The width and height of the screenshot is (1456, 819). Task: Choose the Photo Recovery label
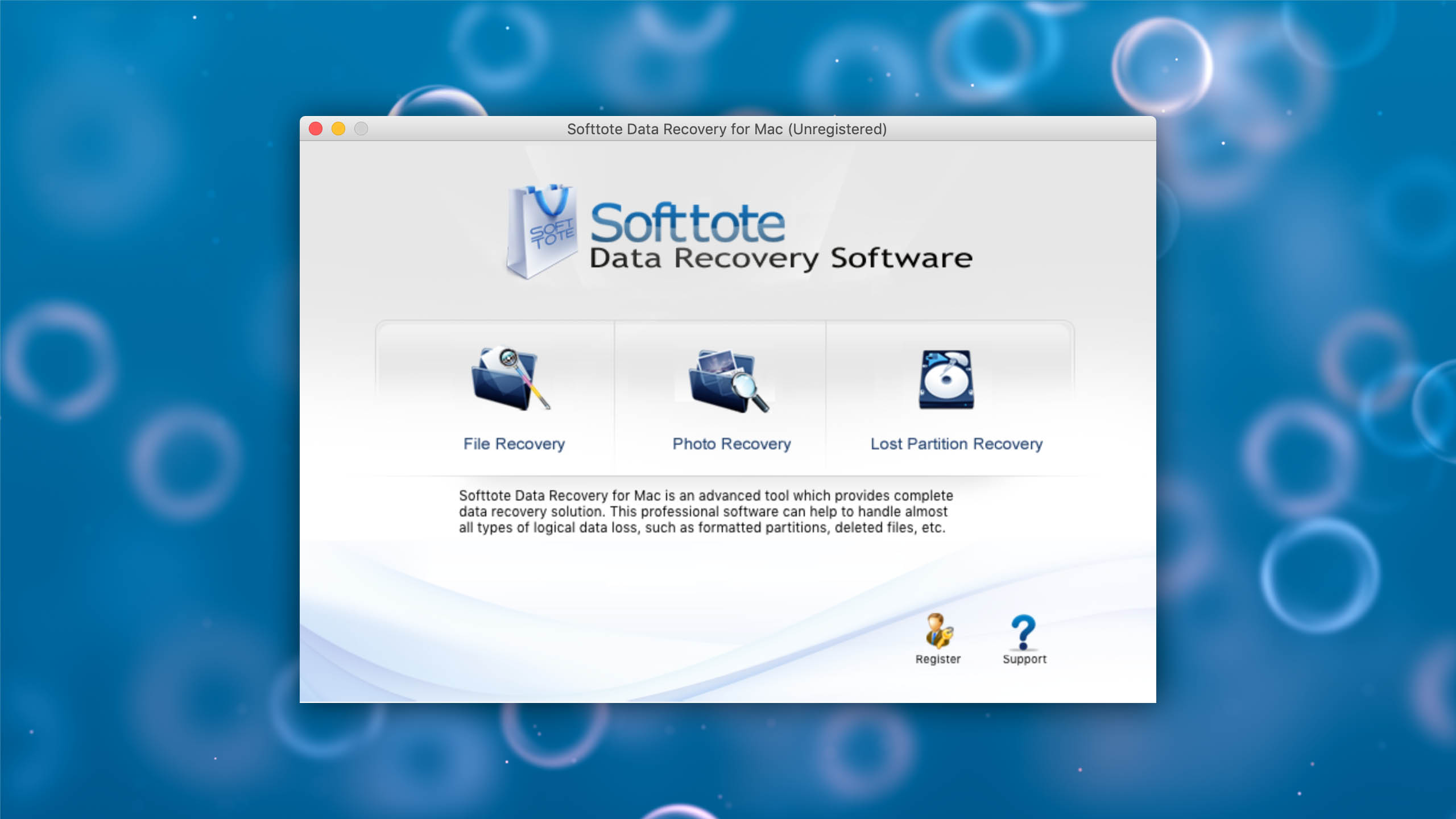[x=731, y=444]
